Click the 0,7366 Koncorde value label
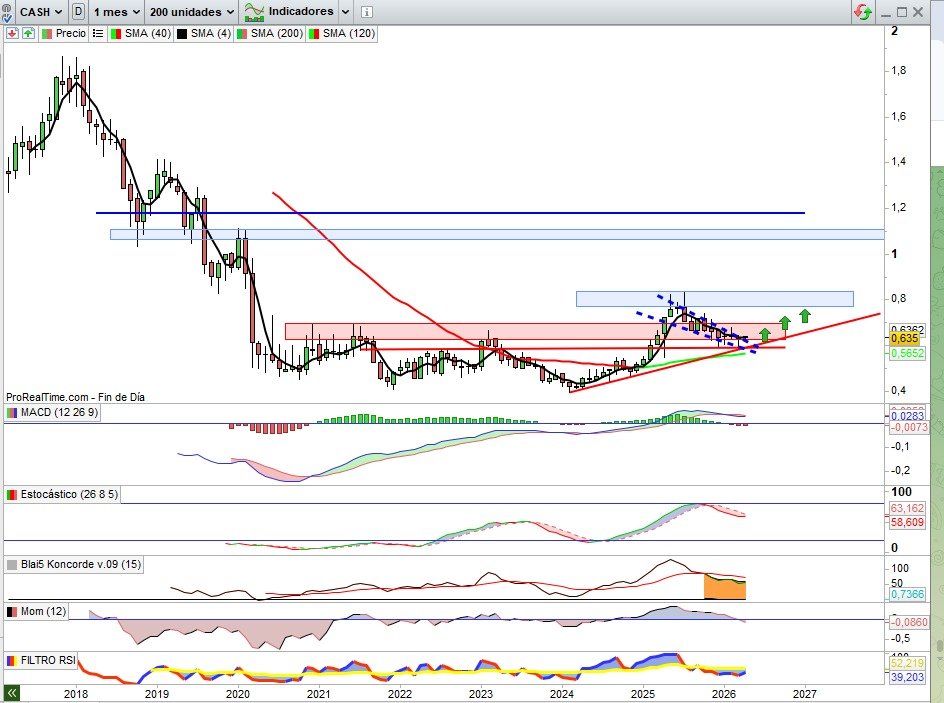This screenshot has height=703, width=944. (x=907, y=594)
